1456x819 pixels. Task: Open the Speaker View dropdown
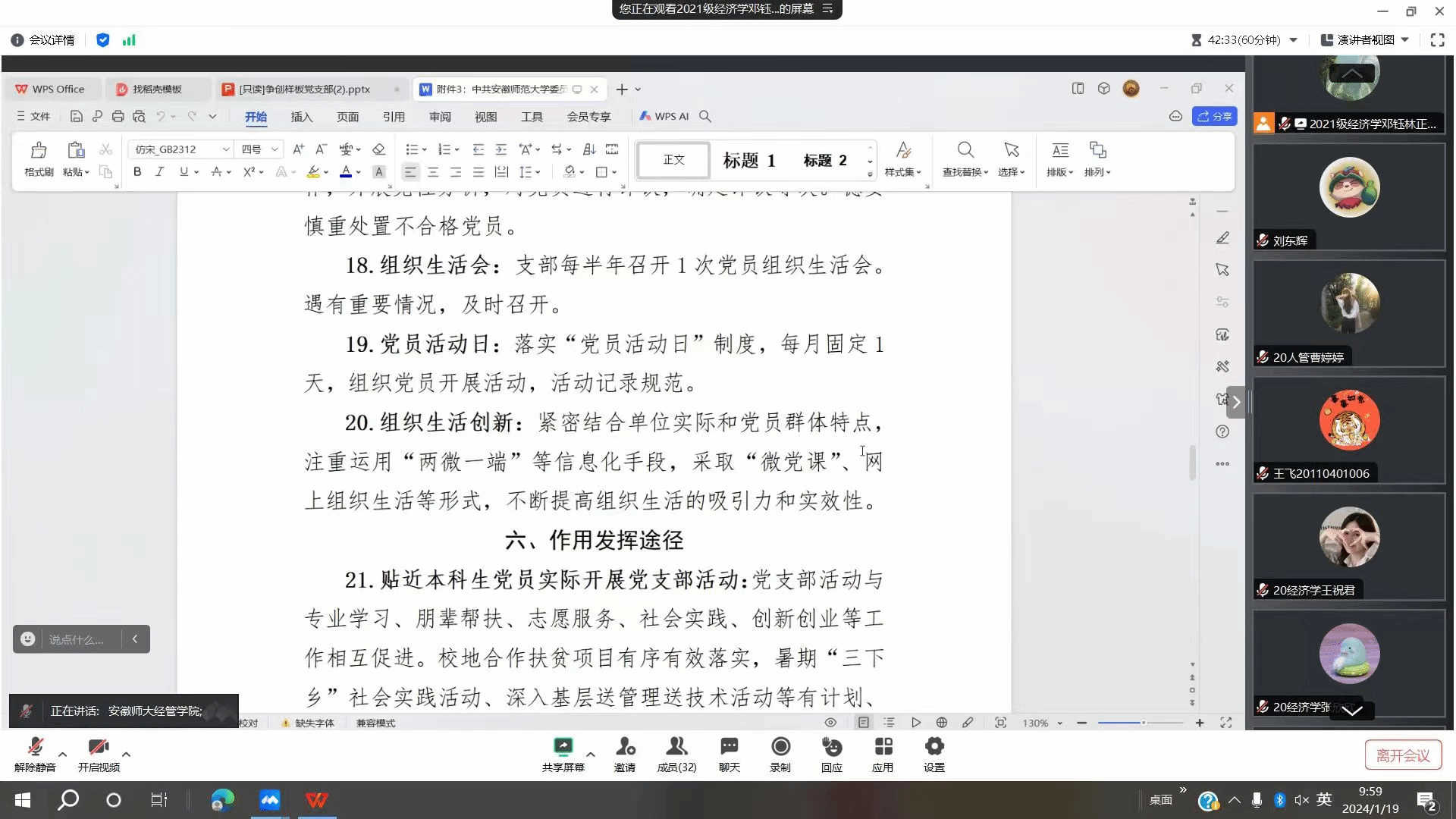[x=1365, y=40]
